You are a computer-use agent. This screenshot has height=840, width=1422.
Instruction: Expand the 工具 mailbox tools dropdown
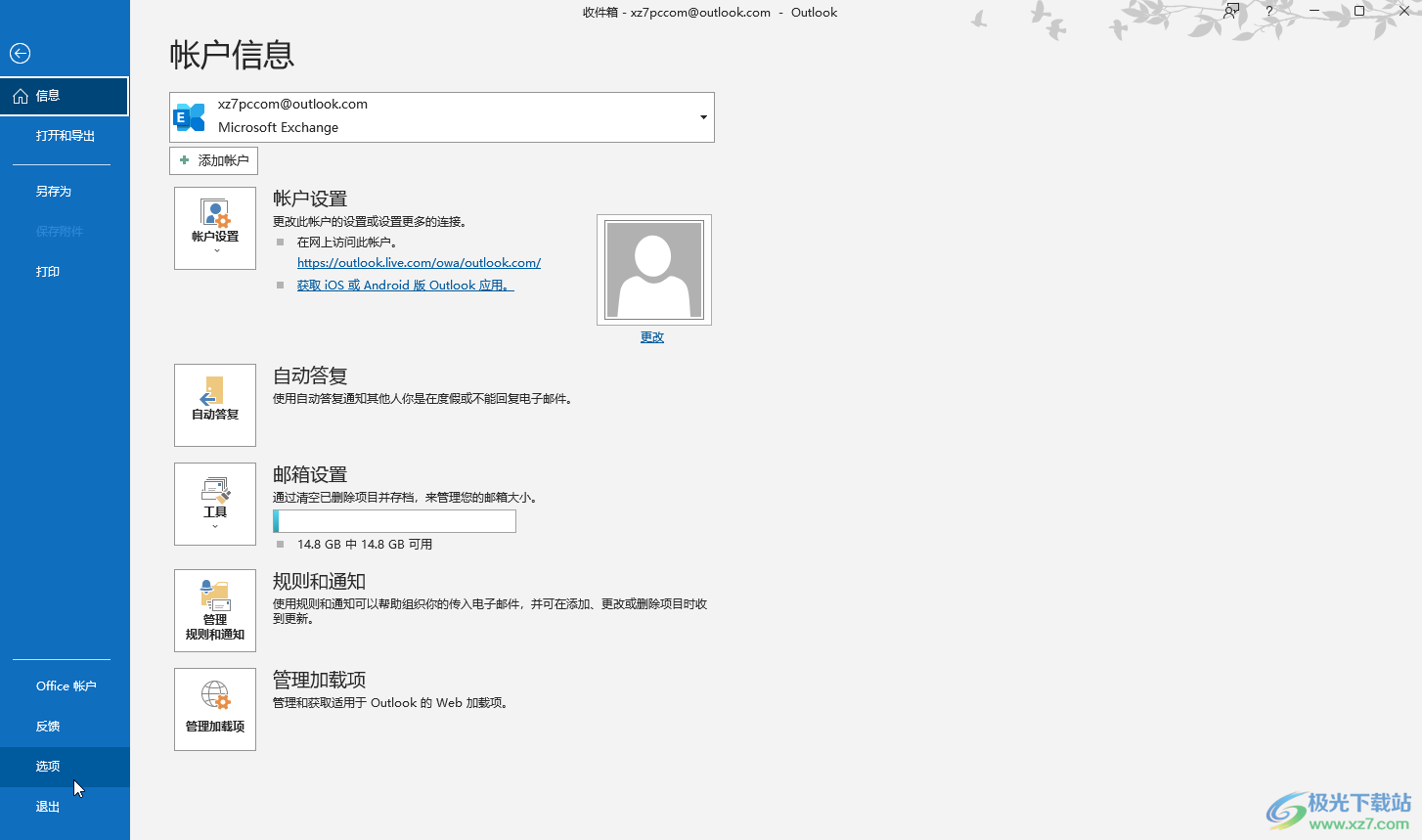point(215,504)
